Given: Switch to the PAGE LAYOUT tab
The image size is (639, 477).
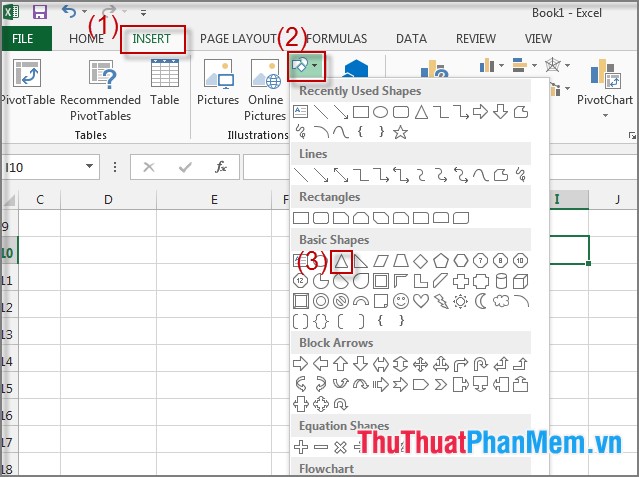Looking at the screenshot, I should (238, 39).
